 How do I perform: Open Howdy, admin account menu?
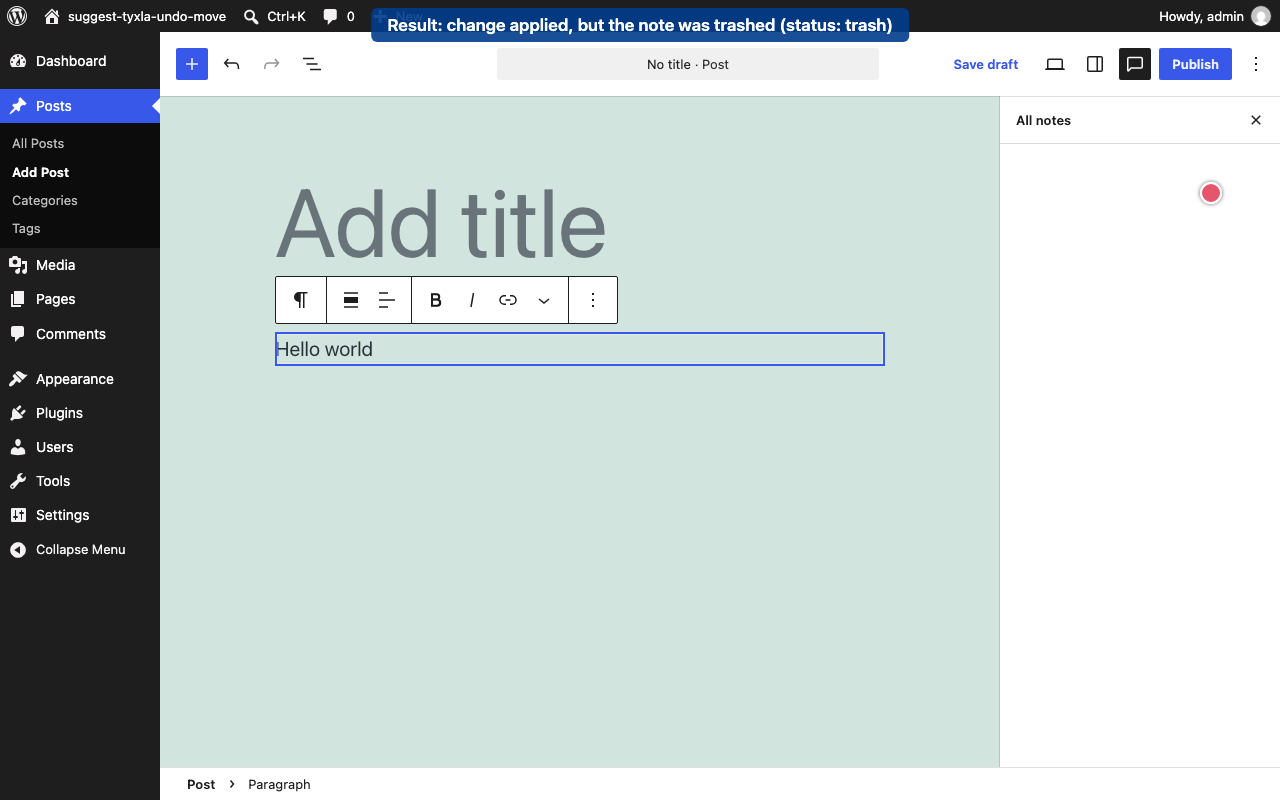pyautogui.click(x=1214, y=16)
